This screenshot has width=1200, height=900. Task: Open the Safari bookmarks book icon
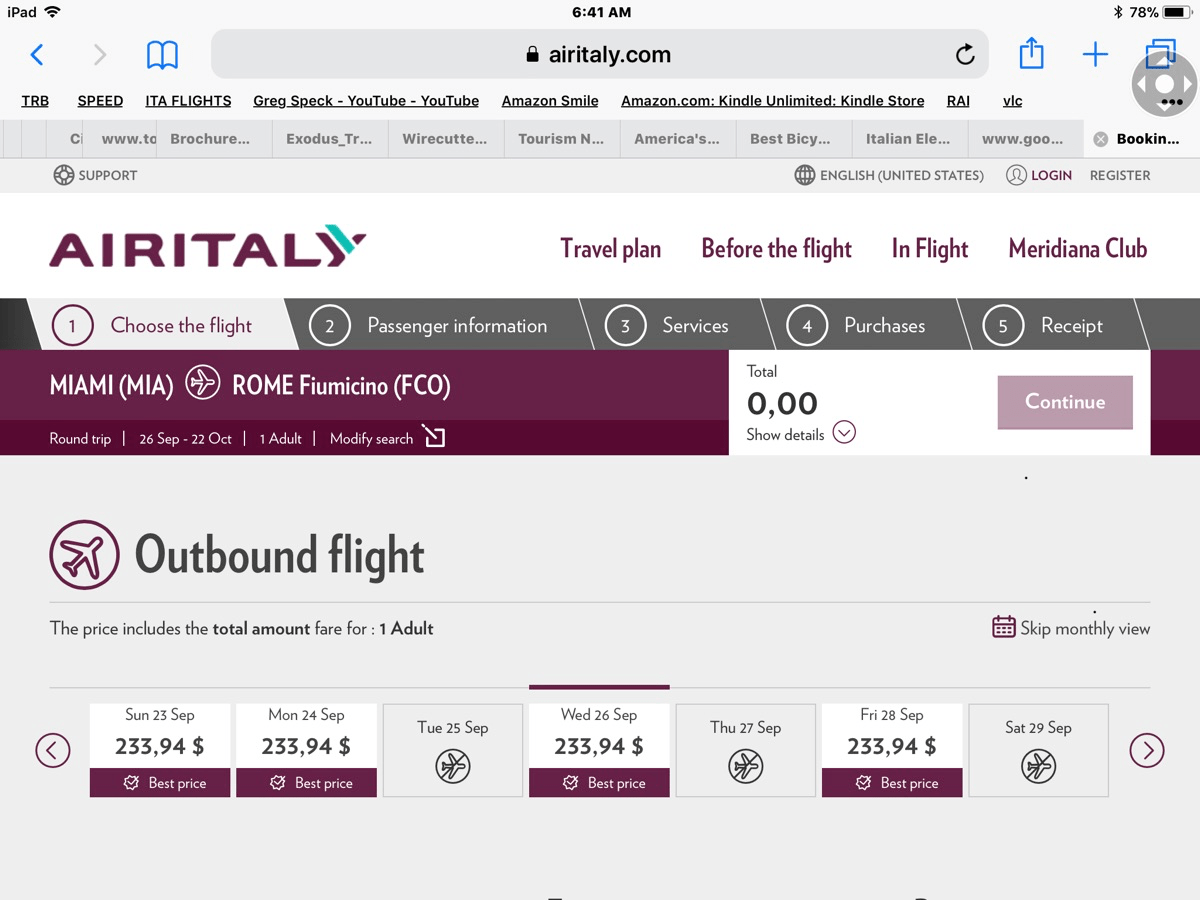pos(162,54)
